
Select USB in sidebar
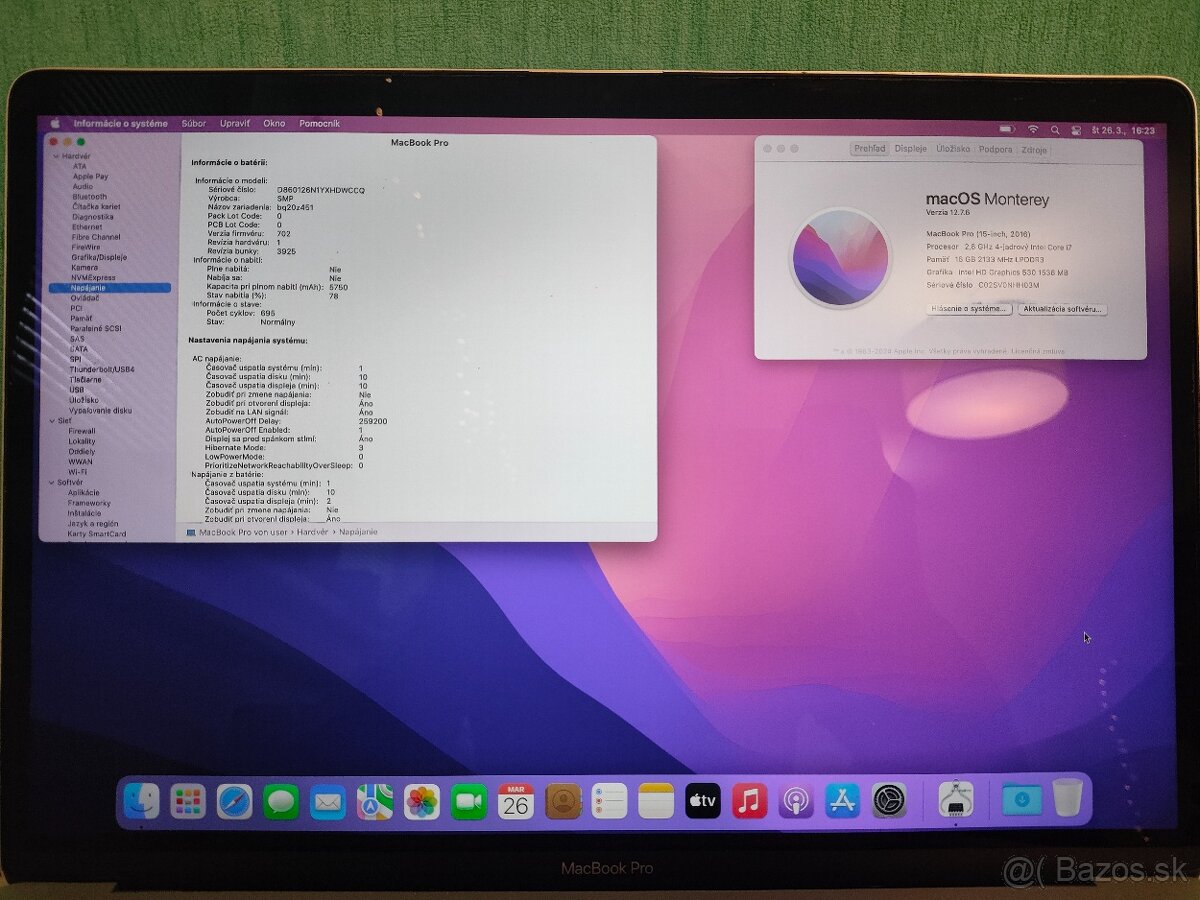(x=76, y=390)
